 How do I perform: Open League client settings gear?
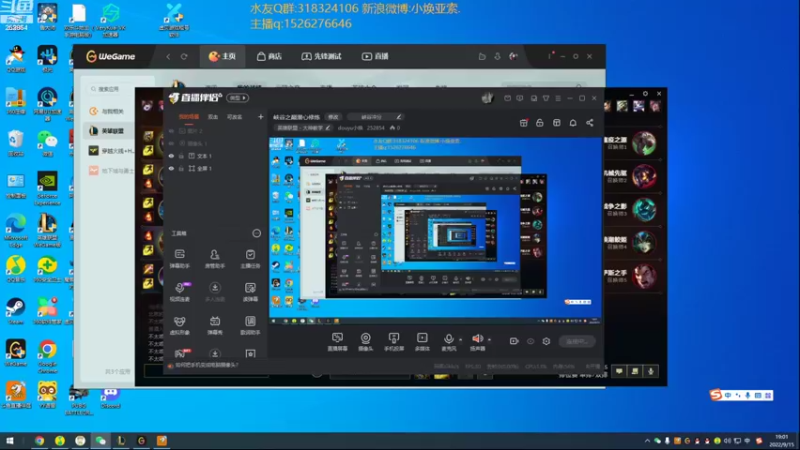[x=645, y=94]
